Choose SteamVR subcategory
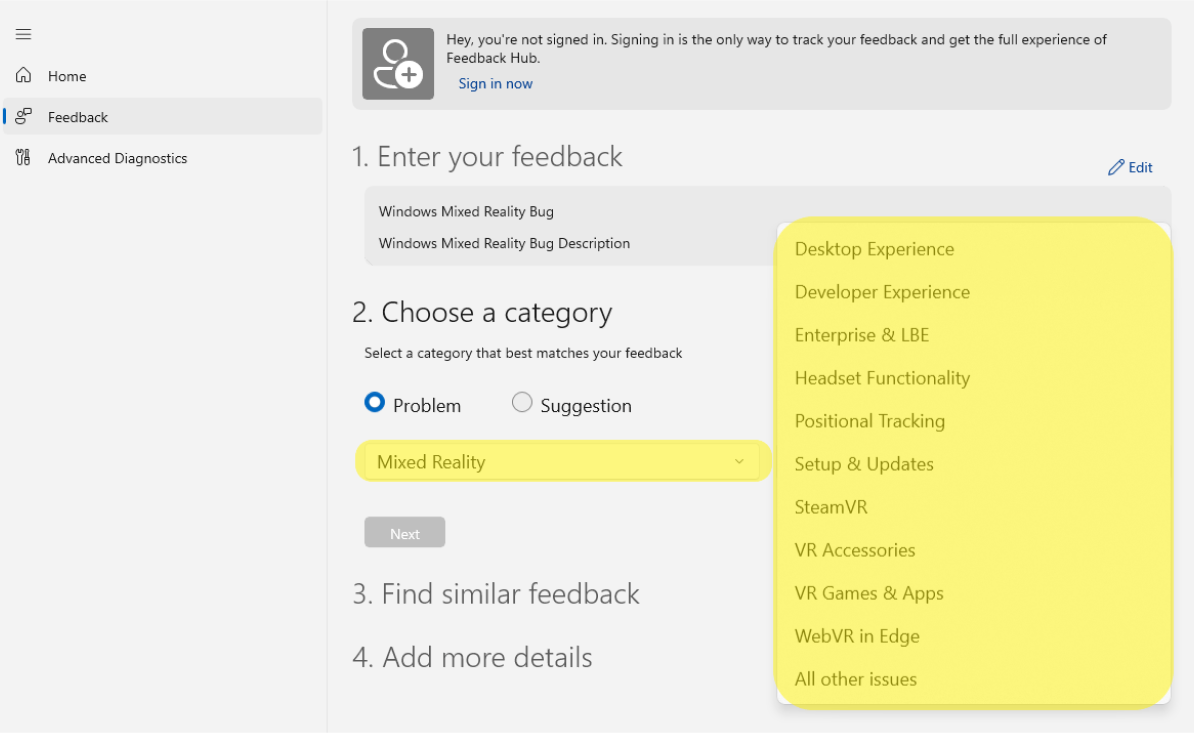This screenshot has width=1194, height=733. pyautogui.click(x=973, y=507)
